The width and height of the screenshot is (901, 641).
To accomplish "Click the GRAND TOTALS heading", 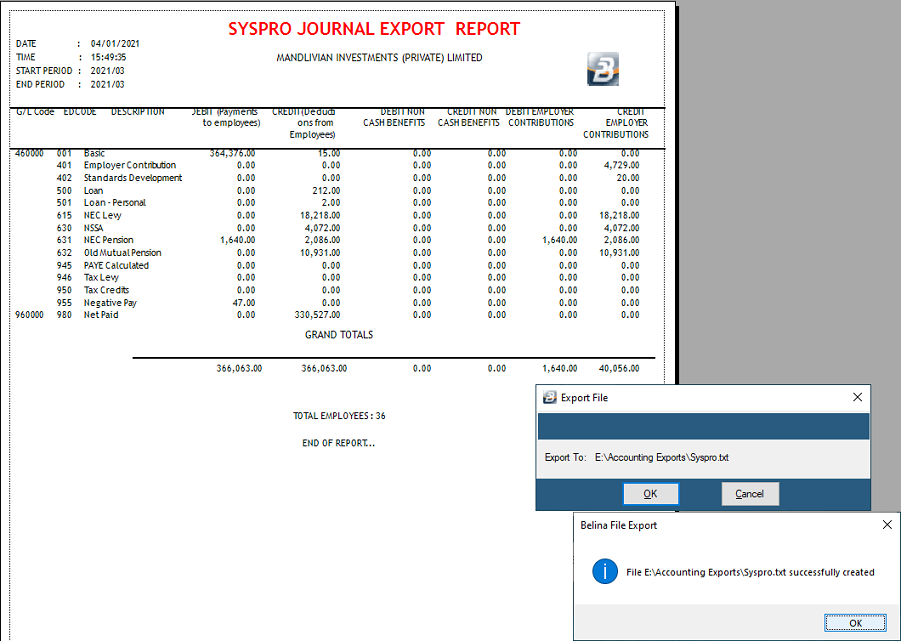I will pyautogui.click(x=339, y=335).
